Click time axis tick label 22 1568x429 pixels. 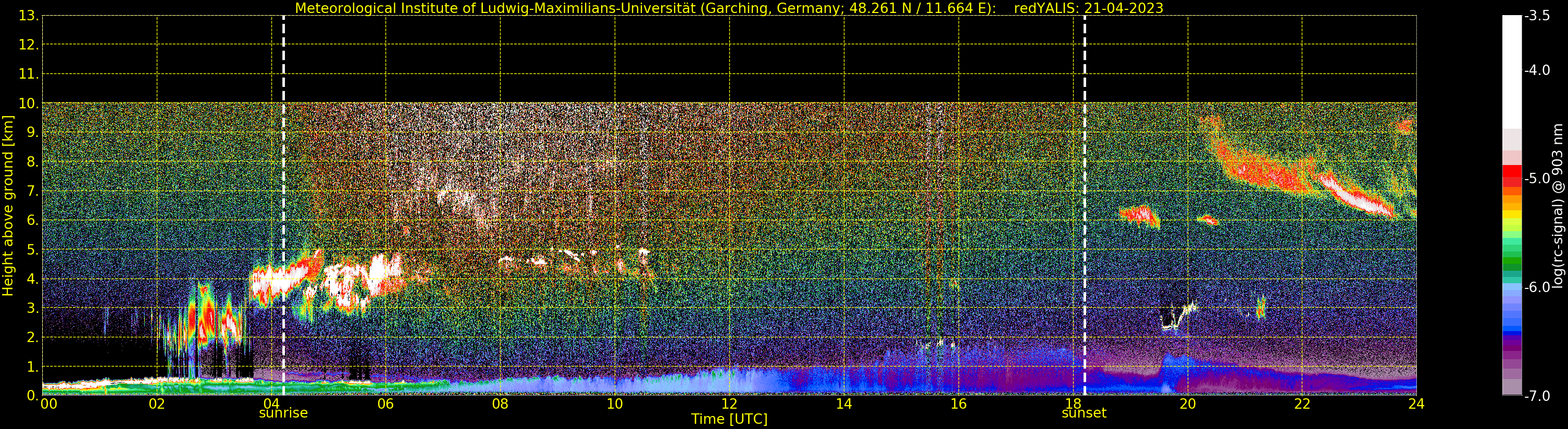pos(1302,404)
